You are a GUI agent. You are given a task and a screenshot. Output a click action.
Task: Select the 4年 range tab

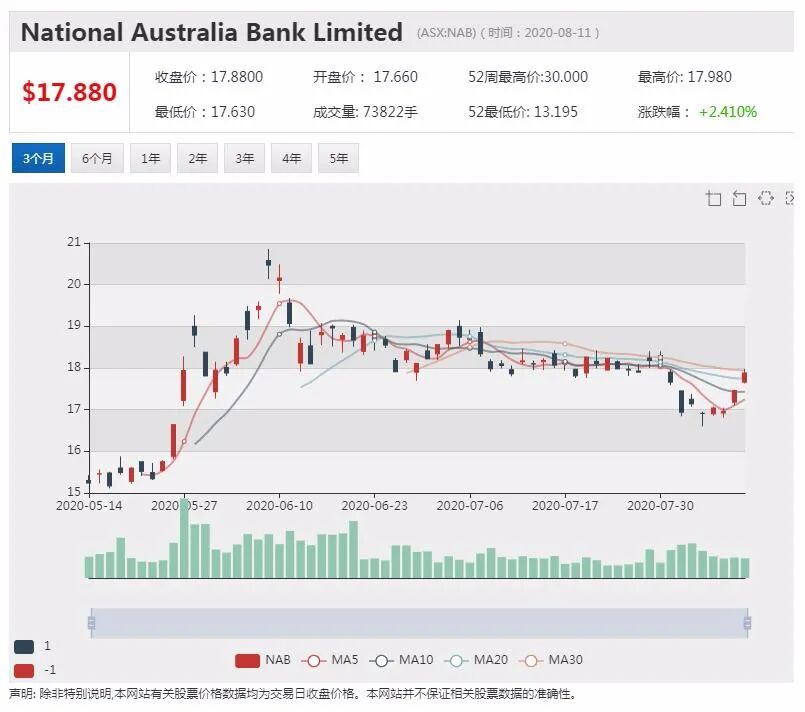pyautogui.click(x=291, y=158)
